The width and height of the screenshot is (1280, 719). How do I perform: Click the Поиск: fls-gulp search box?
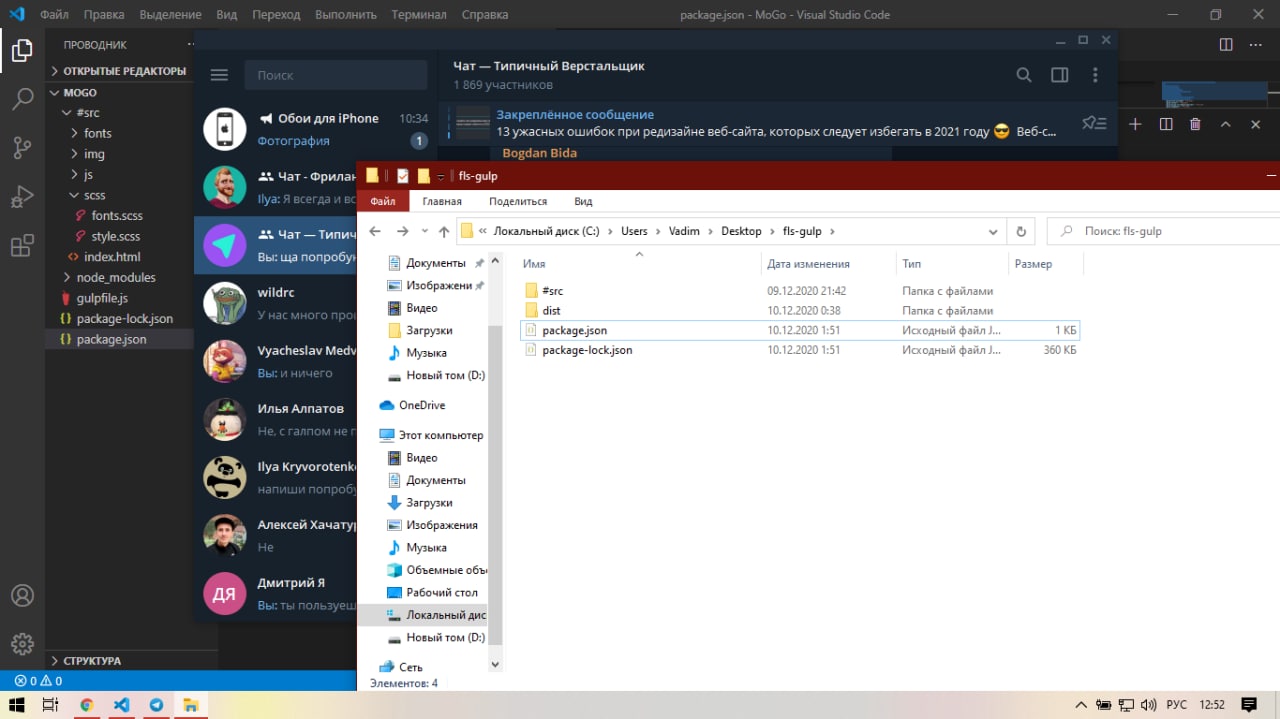click(1163, 231)
